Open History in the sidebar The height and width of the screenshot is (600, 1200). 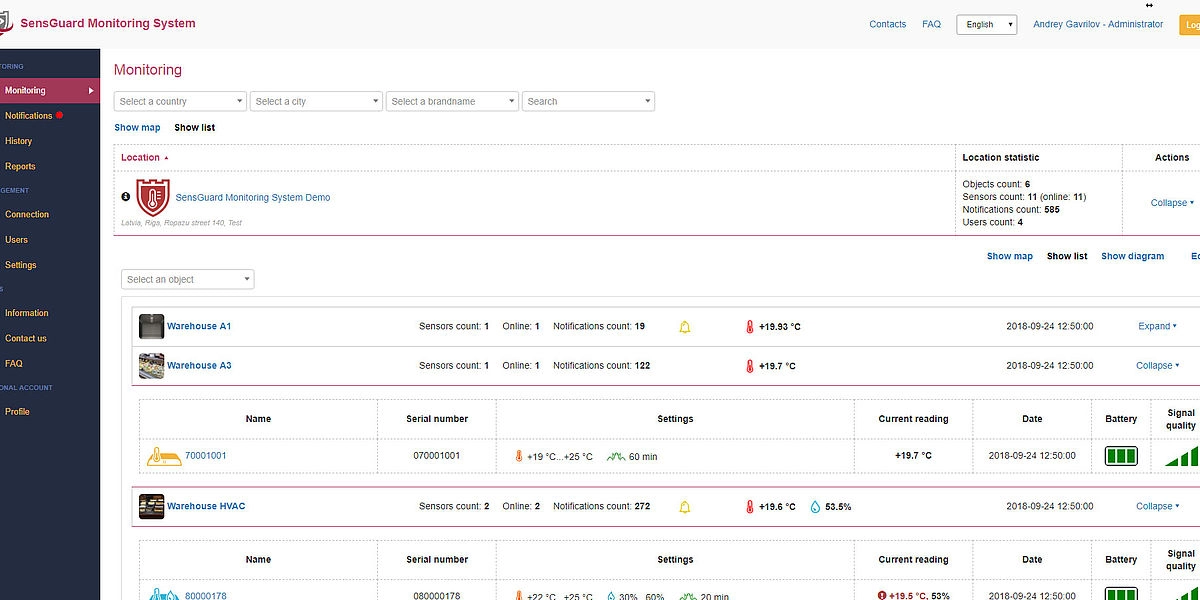tap(18, 141)
